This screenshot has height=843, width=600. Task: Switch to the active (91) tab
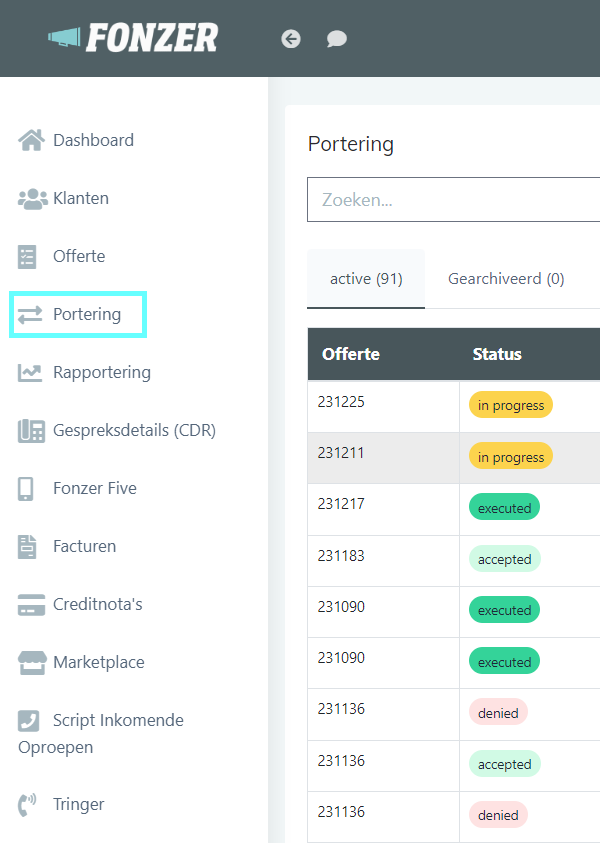coord(366,279)
